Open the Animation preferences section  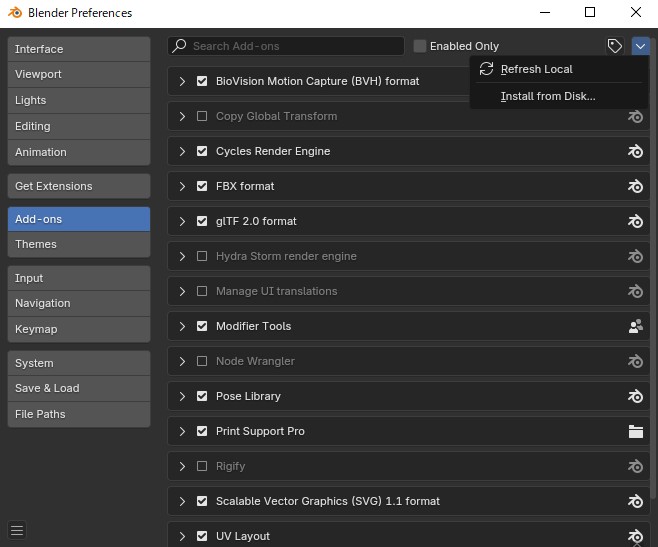coord(79,152)
